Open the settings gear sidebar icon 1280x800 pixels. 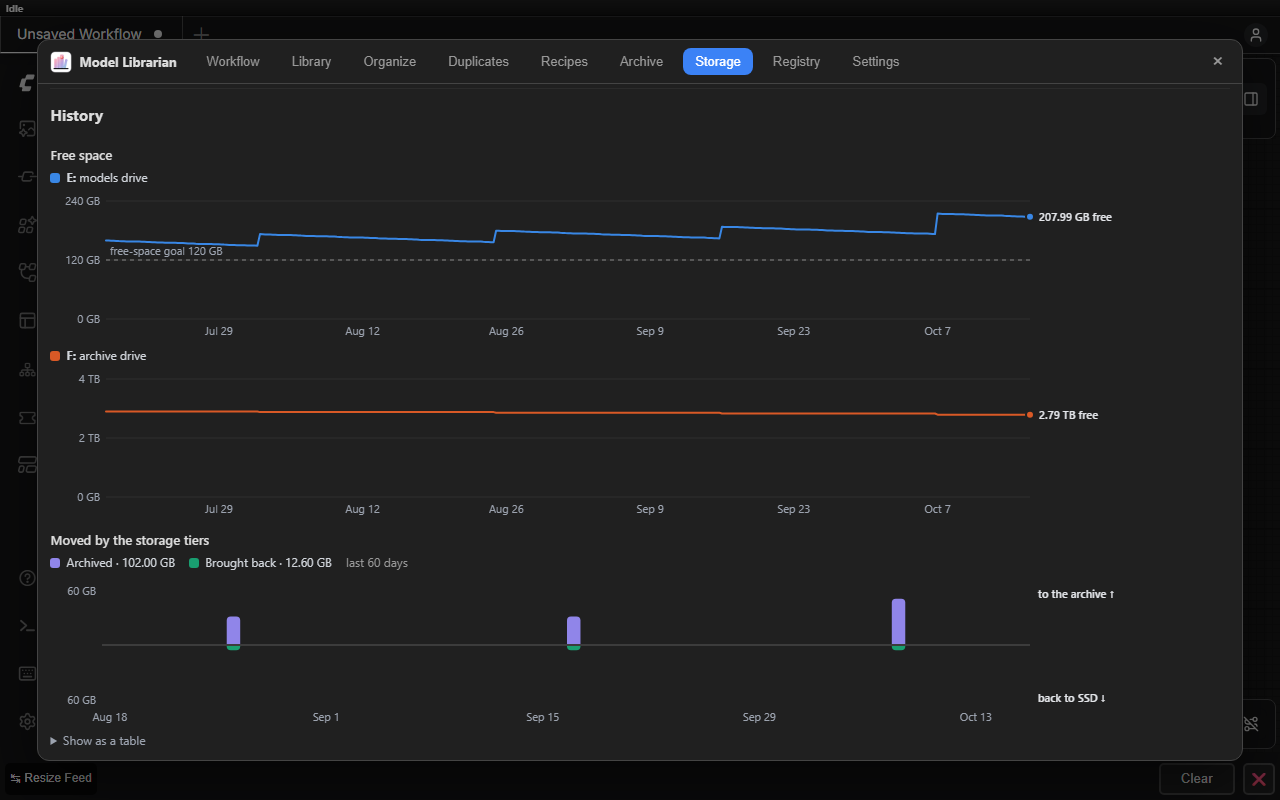tap(27, 721)
